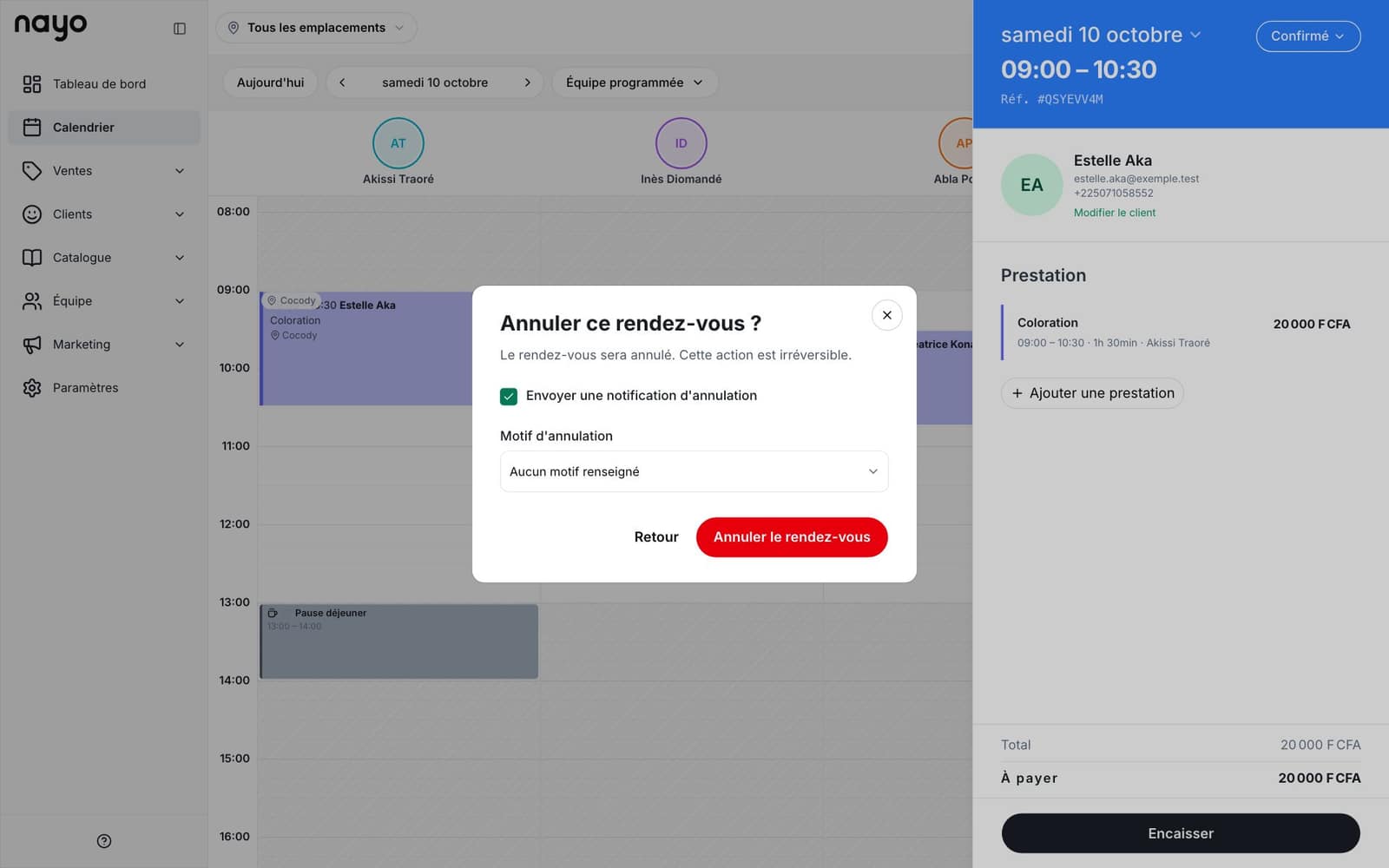The image size is (1389, 868).
Task: Select Inès Diomandé's ID avatar
Action: coord(681,143)
